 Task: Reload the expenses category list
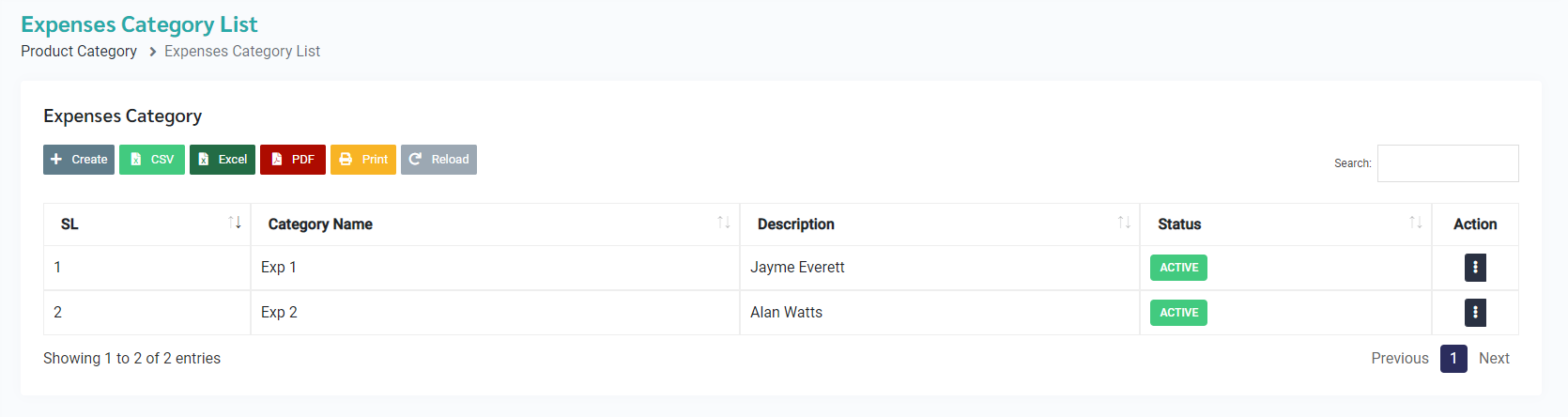click(438, 160)
